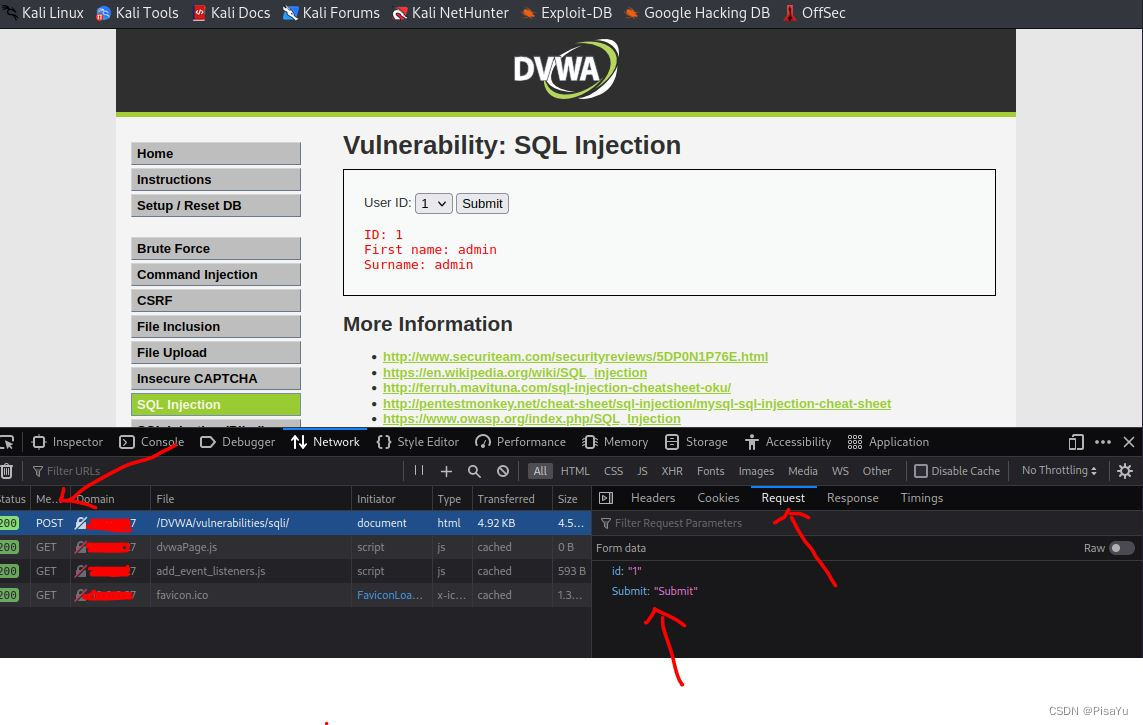Open network settings gear icon
The height and width of the screenshot is (725, 1143).
coord(1125,471)
